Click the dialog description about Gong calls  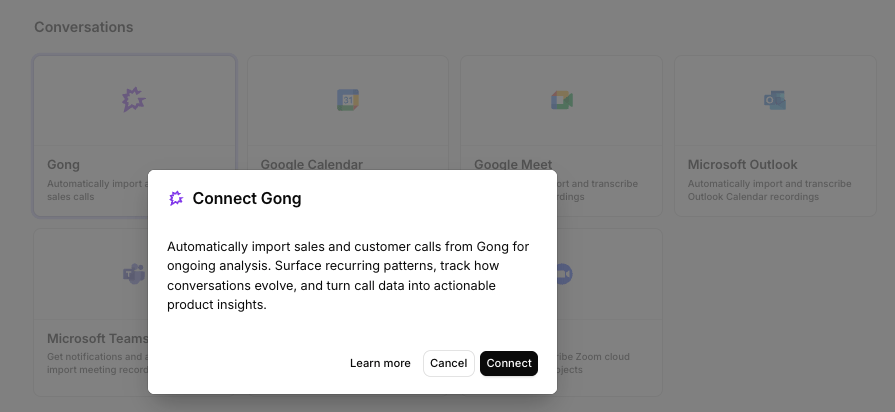[x=348, y=276]
